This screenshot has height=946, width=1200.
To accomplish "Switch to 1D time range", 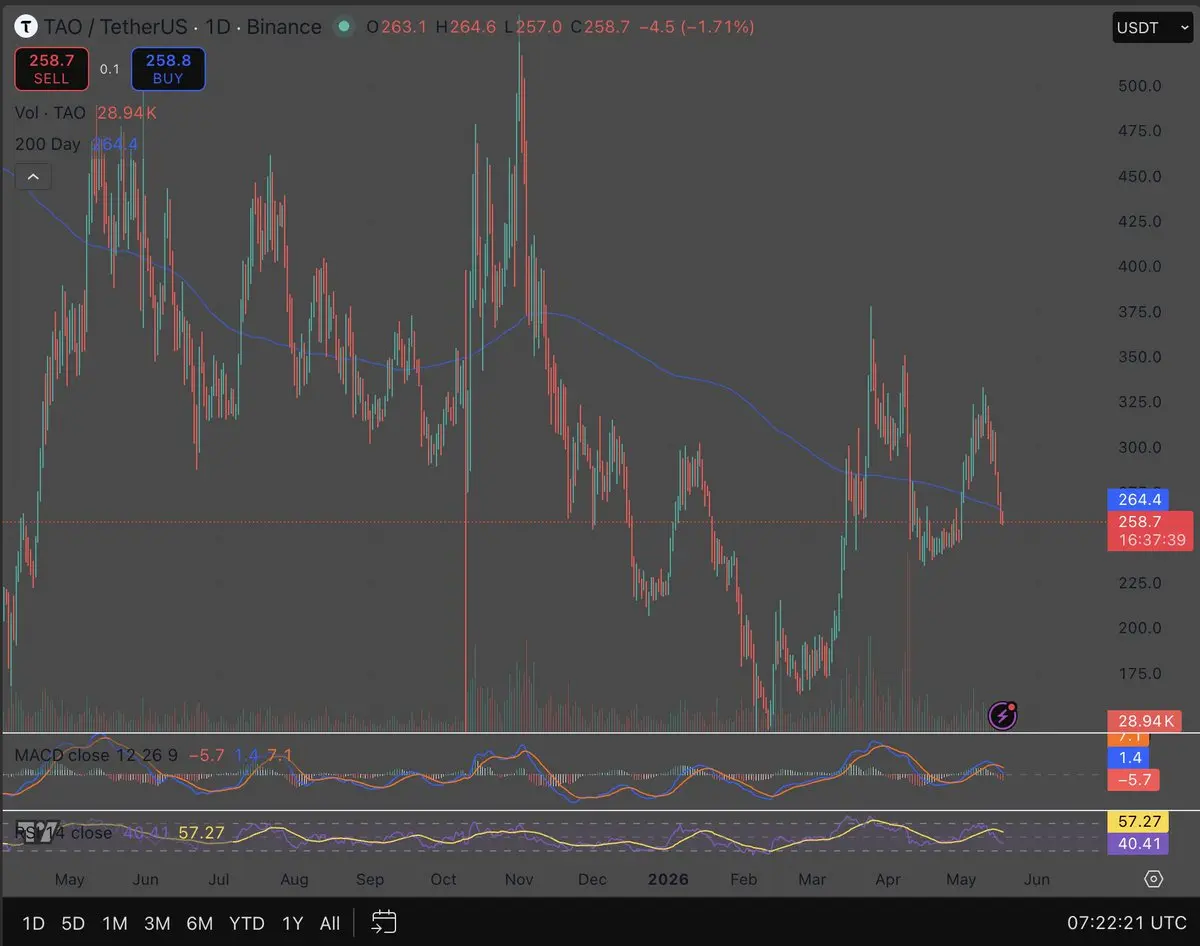I will 33,923.
